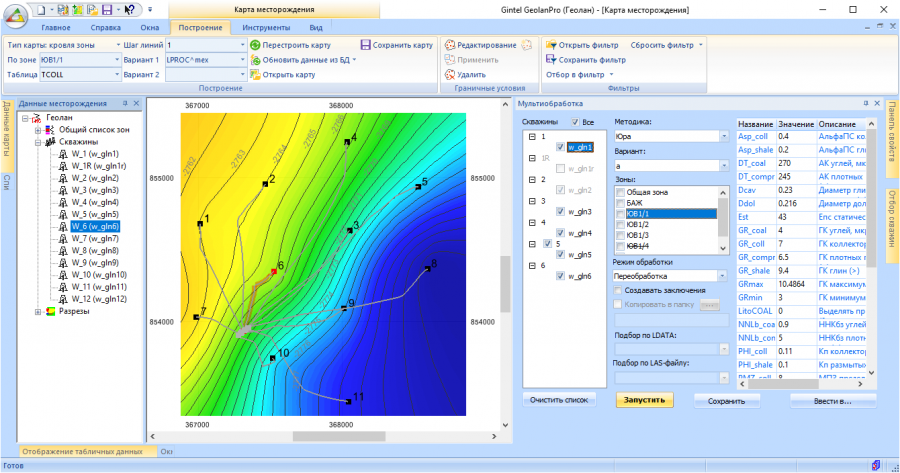The height and width of the screenshot is (473, 900).
Task: Click the Редактирование boundary icon
Action: click(450, 45)
